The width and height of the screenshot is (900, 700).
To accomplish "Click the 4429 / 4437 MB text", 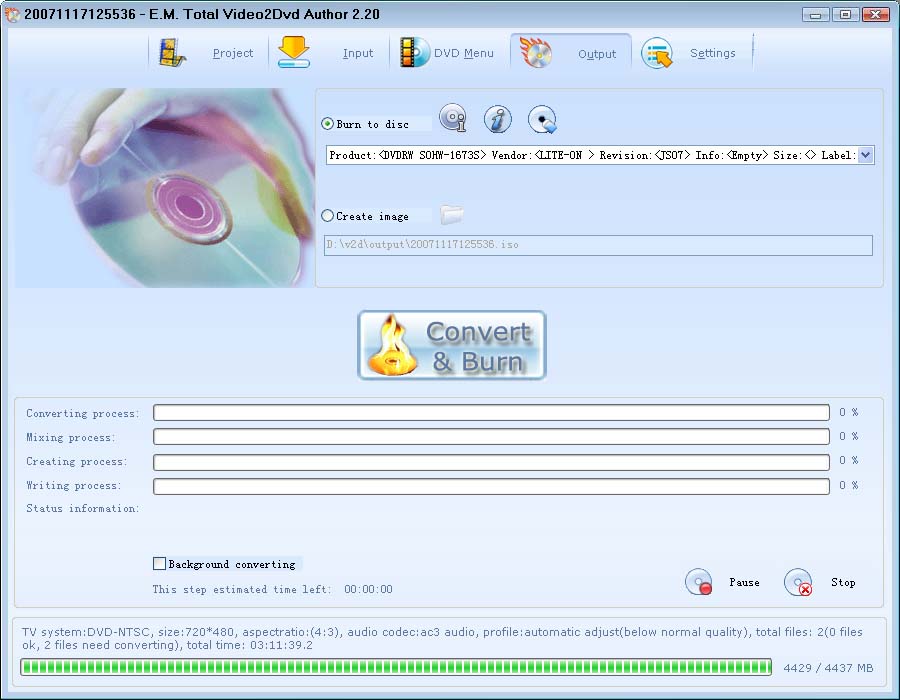I will (x=828, y=668).
